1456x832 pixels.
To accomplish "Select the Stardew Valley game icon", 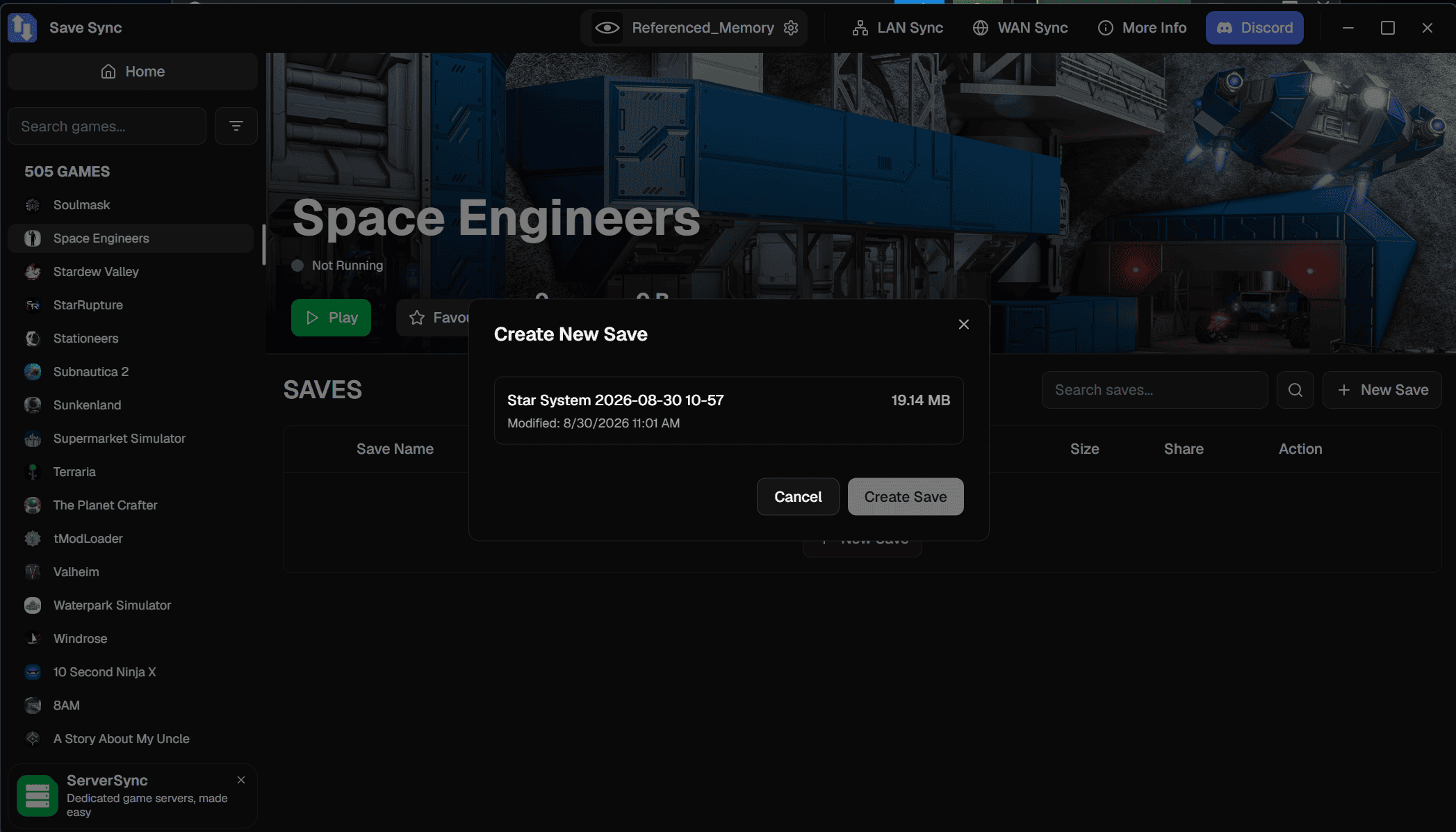I will tap(33, 272).
